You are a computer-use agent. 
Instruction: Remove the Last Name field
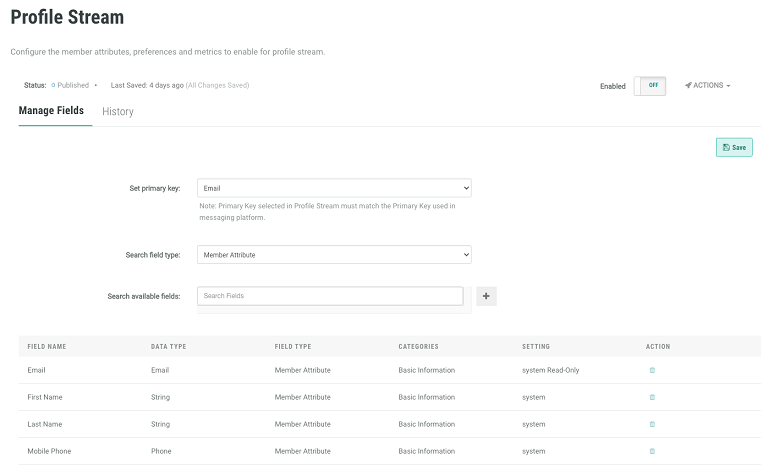pyautogui.click(x=652, y=424)
